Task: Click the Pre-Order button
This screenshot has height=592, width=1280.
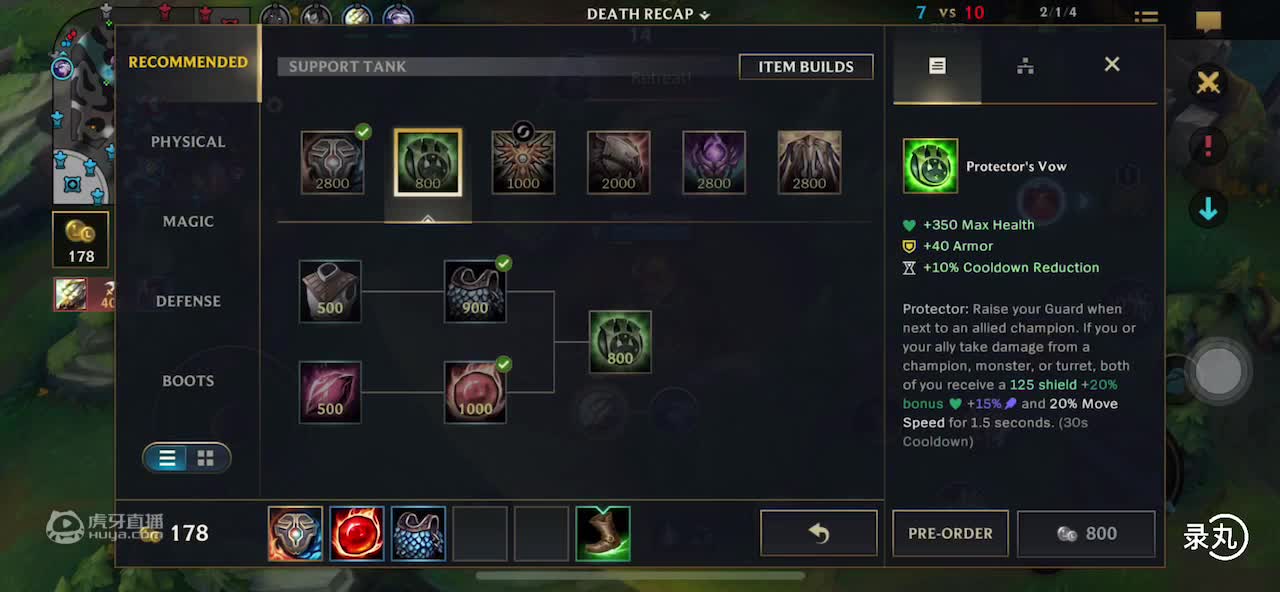Action: [x=950, y=534]
